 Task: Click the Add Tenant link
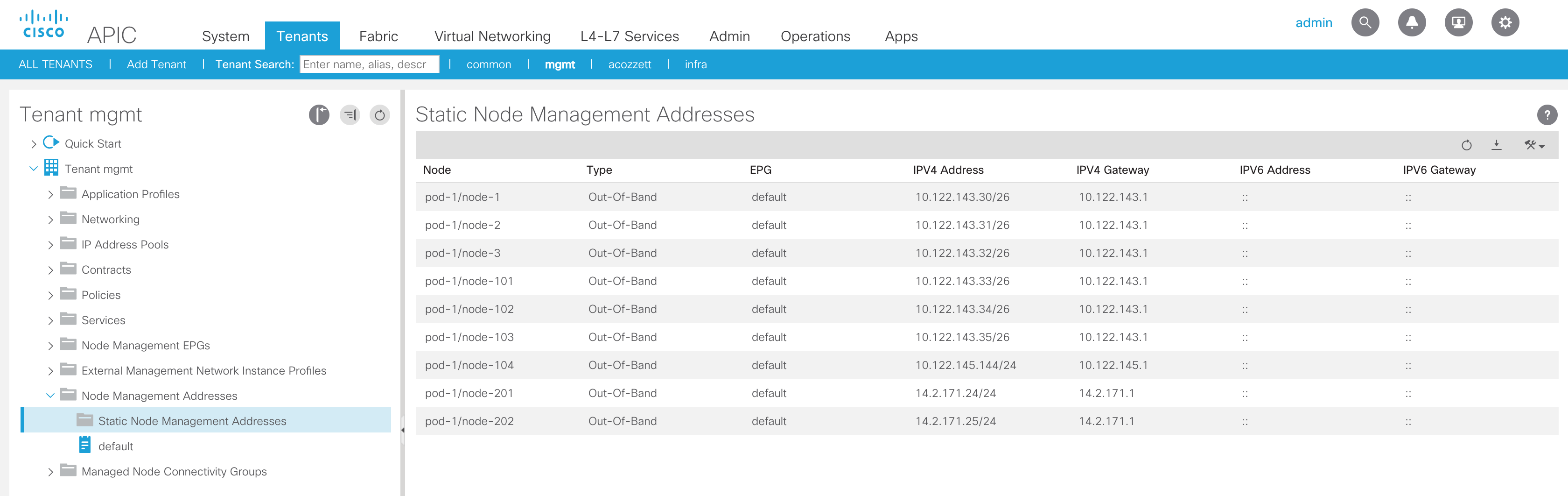pyautogui.click(x=156, y=64)
